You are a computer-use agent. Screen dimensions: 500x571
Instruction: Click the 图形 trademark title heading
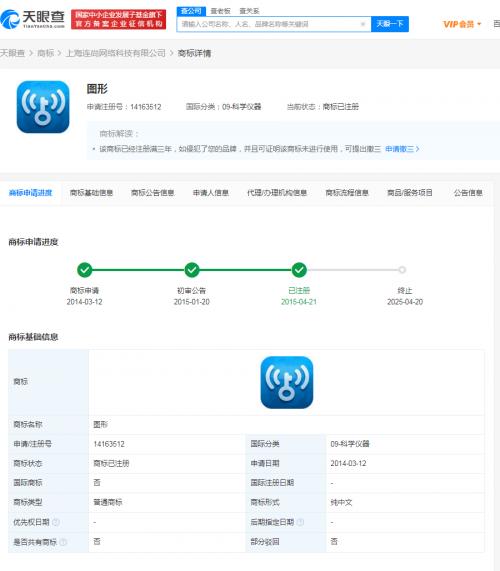click(97, 89)
